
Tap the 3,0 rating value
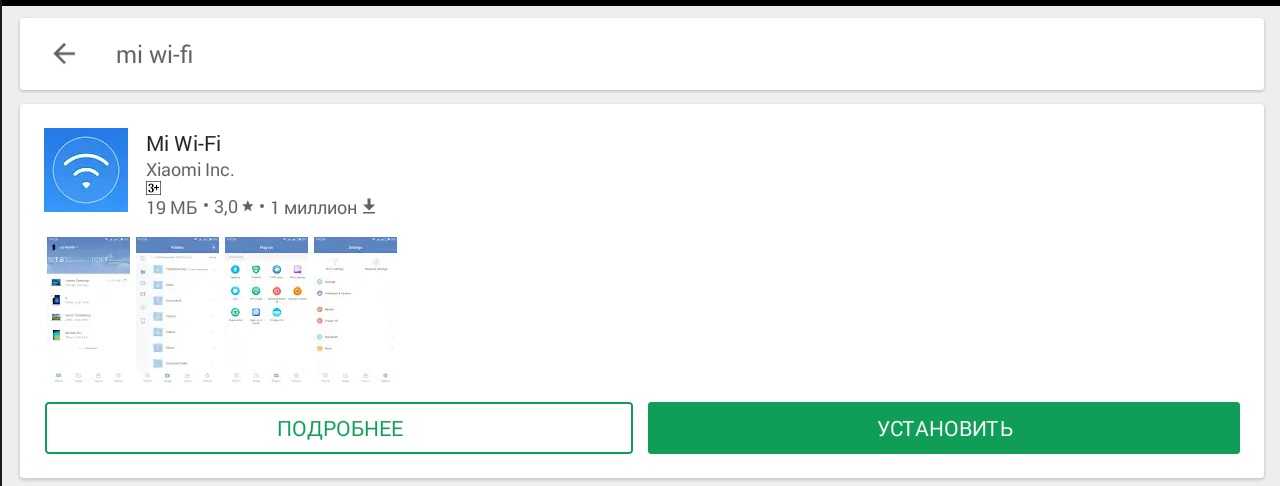[226, 207]
